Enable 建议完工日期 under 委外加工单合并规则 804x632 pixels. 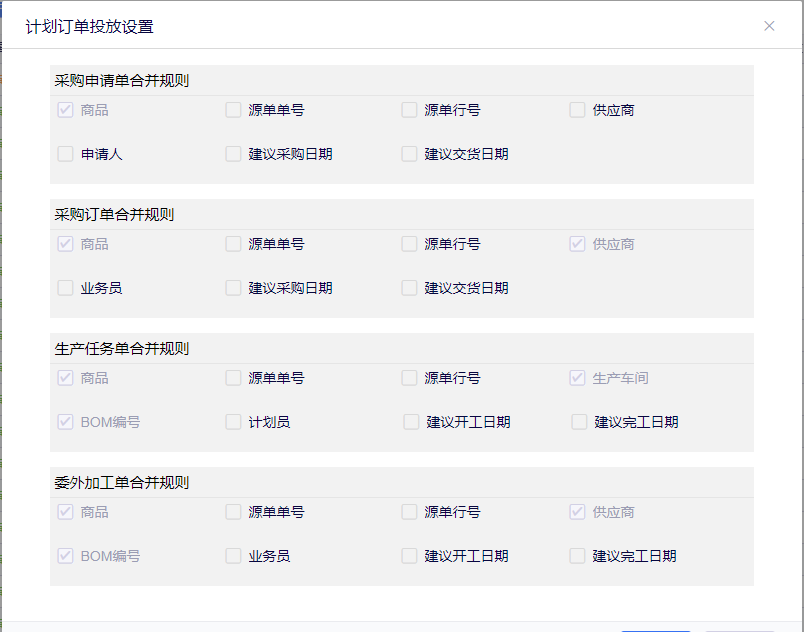click(577, 556)
